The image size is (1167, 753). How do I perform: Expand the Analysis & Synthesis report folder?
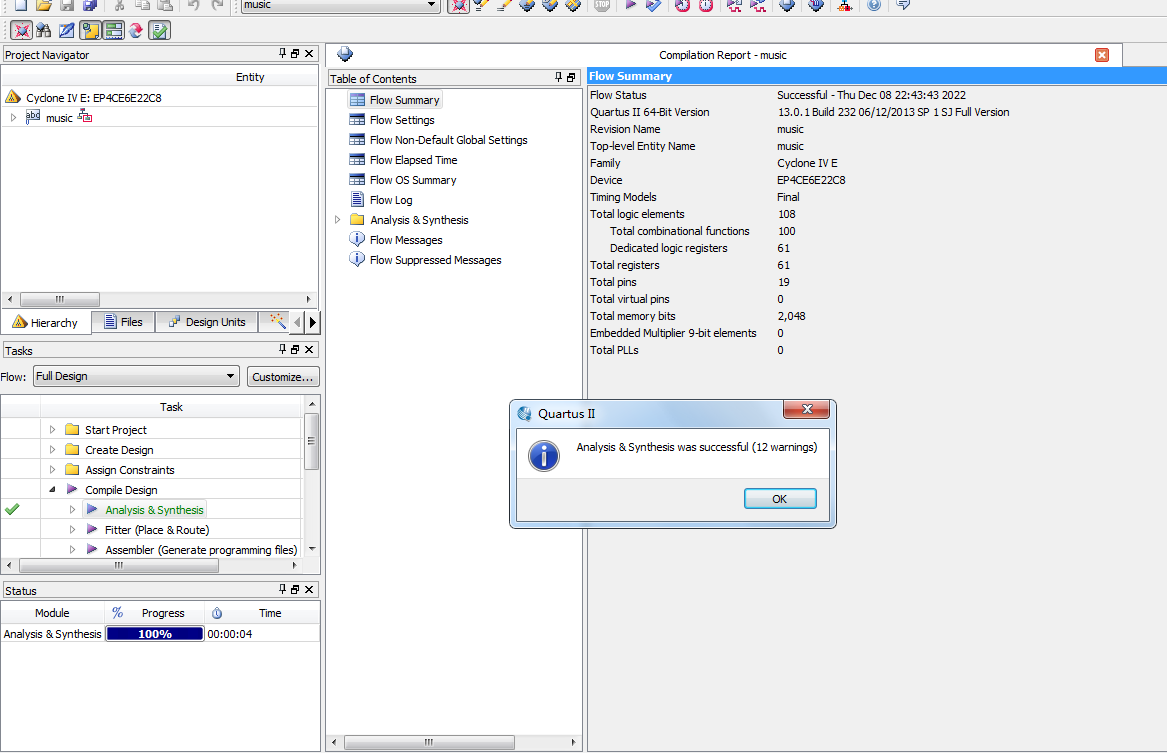[337, 220]
